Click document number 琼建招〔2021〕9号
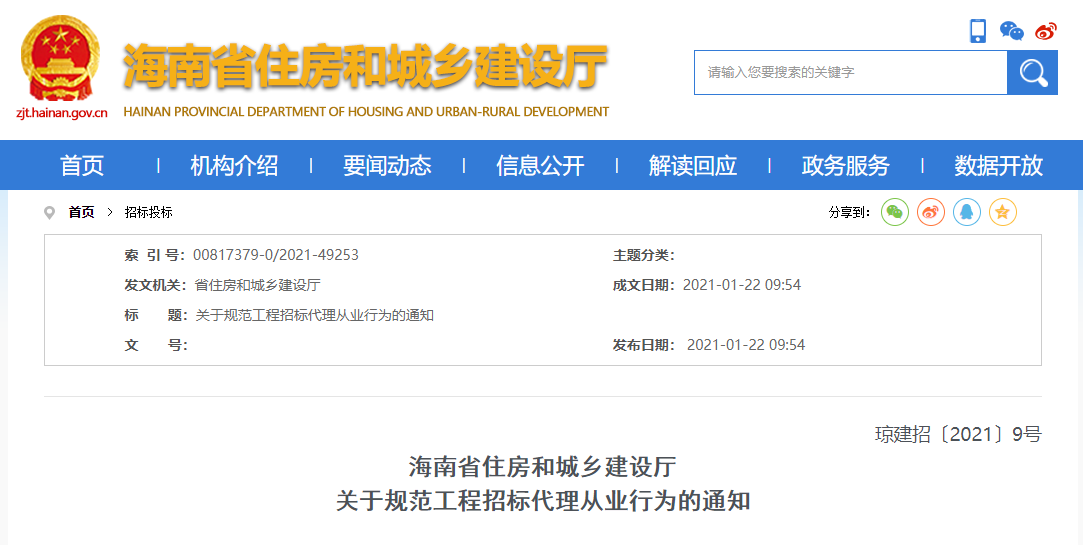Image resolution: width=1083 pixels, height=545 pixels. [958, 434]
